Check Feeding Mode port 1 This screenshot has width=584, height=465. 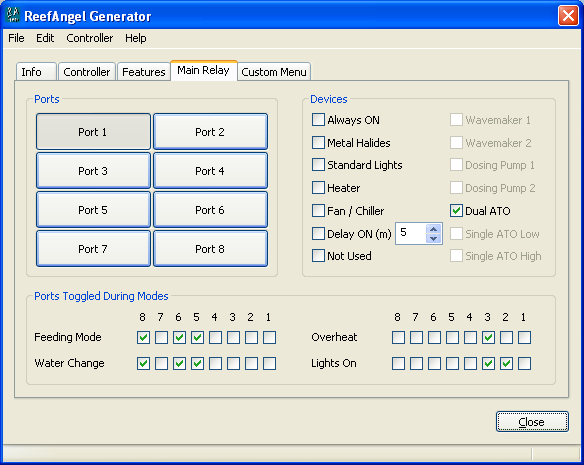coord(269,338)
